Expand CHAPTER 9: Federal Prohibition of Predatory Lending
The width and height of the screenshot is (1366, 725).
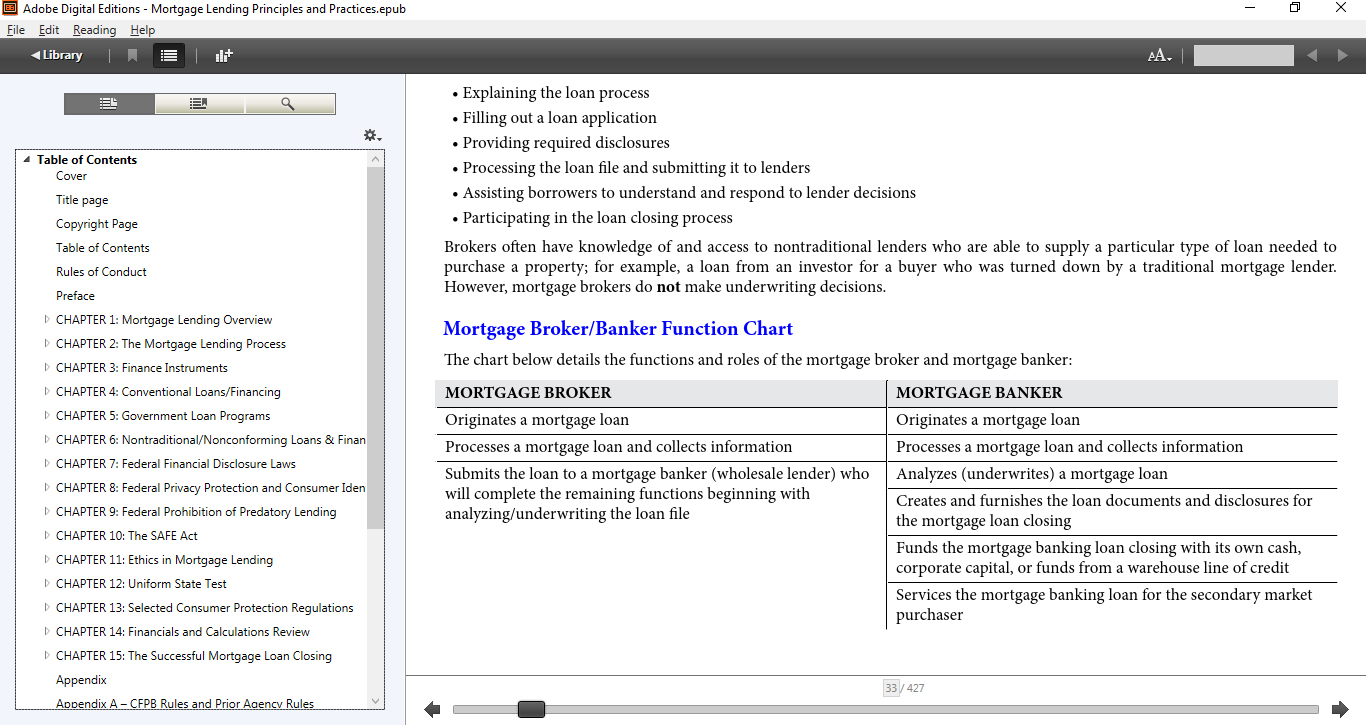pyautogui.click(x=47, y=512)
